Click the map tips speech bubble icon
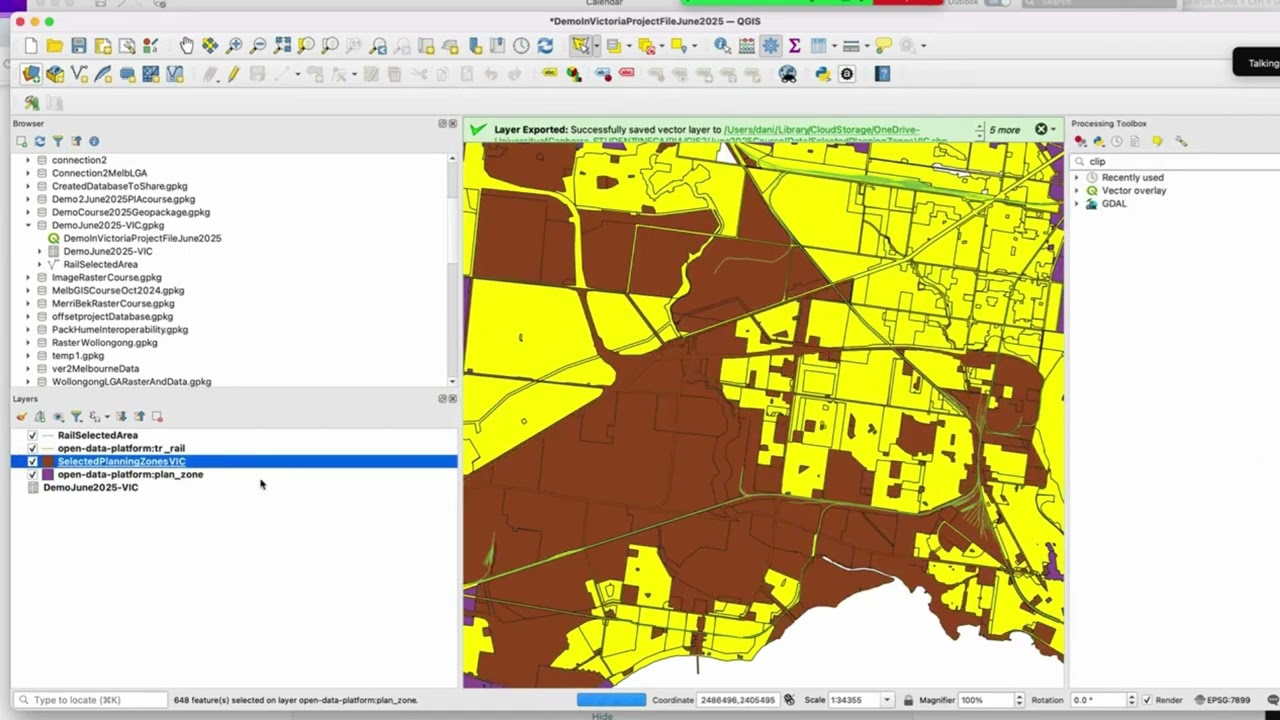The height and width of the screenshot is (720, 1280). pyautogui.click(x=884, y=46)
